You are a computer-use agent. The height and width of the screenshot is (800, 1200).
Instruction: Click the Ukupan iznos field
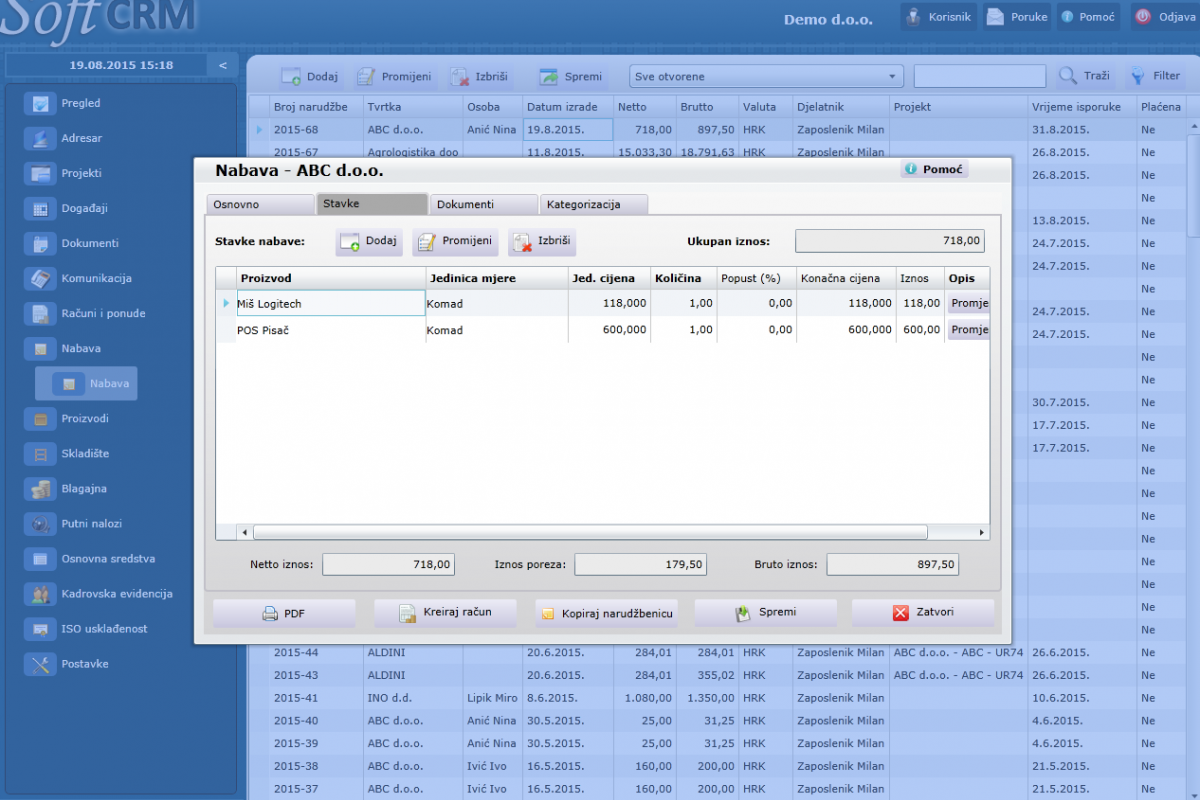pyautogui.click(x=890, y=241)
